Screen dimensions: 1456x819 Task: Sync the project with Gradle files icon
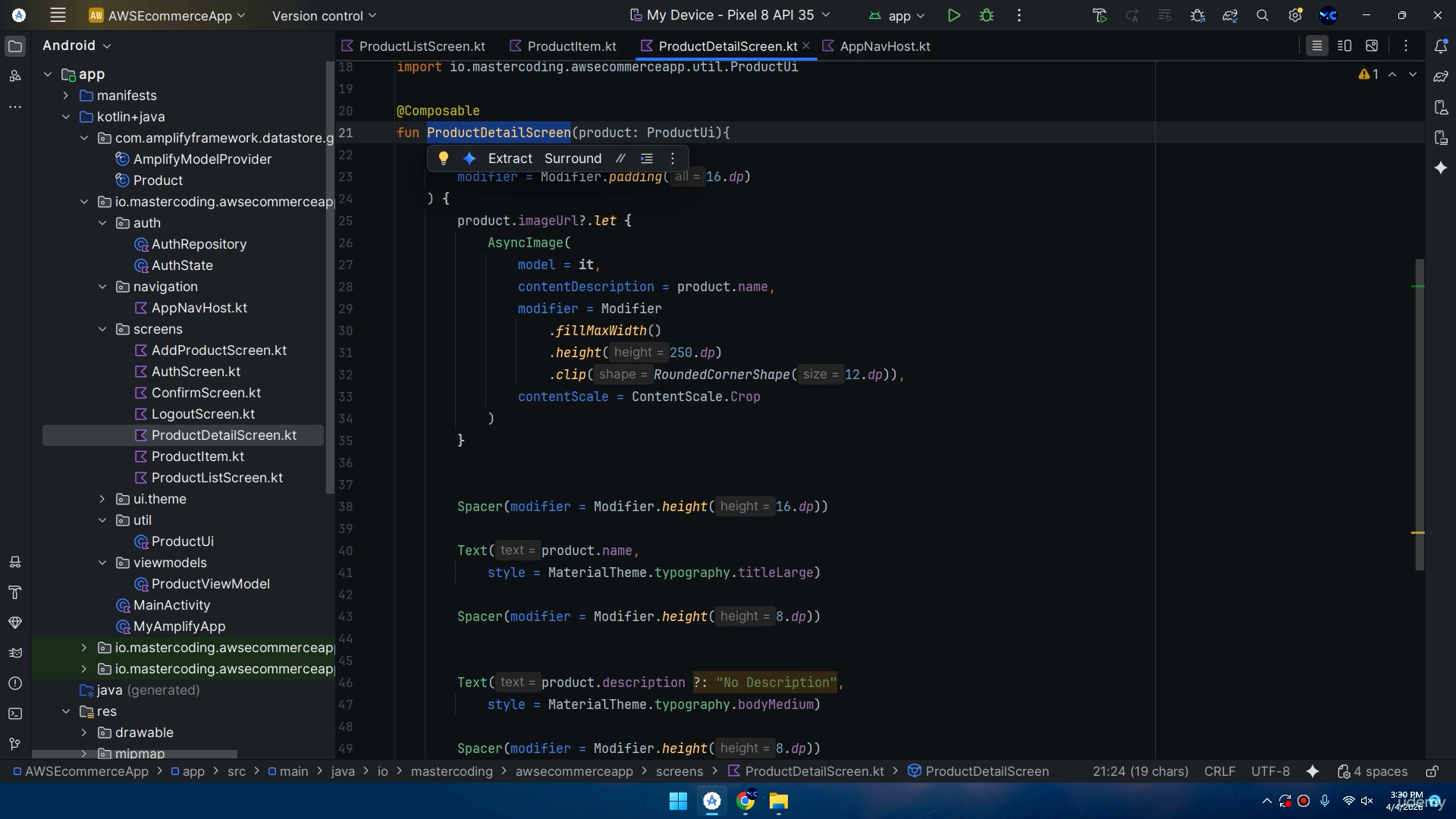click(x=1230, y=15)
